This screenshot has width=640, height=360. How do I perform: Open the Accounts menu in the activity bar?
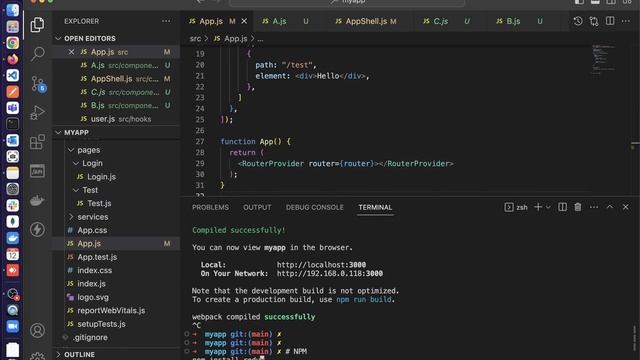(37, 330)
